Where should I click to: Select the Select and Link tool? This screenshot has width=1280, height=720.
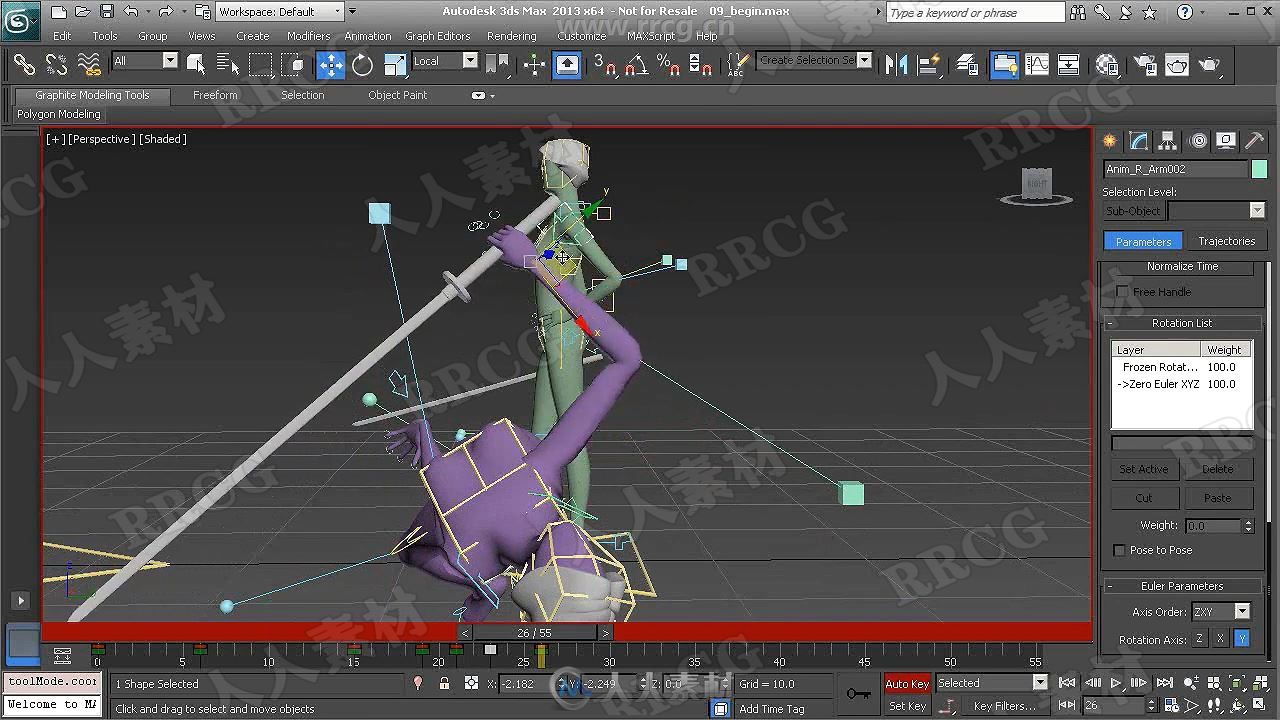[x=24, y=65]
